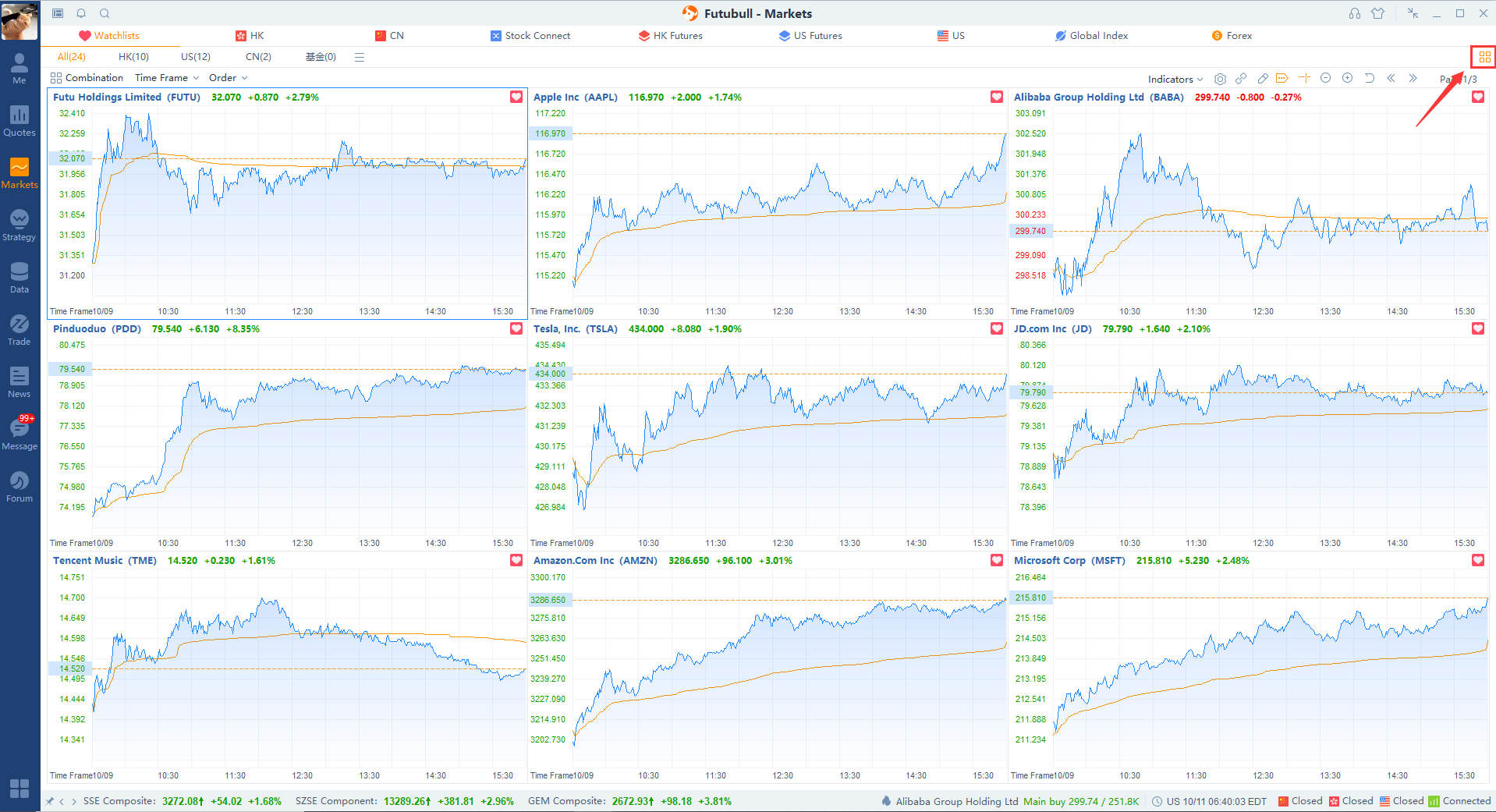Viewport: 1496px width, 812px height.
Task: Toggle the sidebar list panel icon
Action: click(58, 13)
